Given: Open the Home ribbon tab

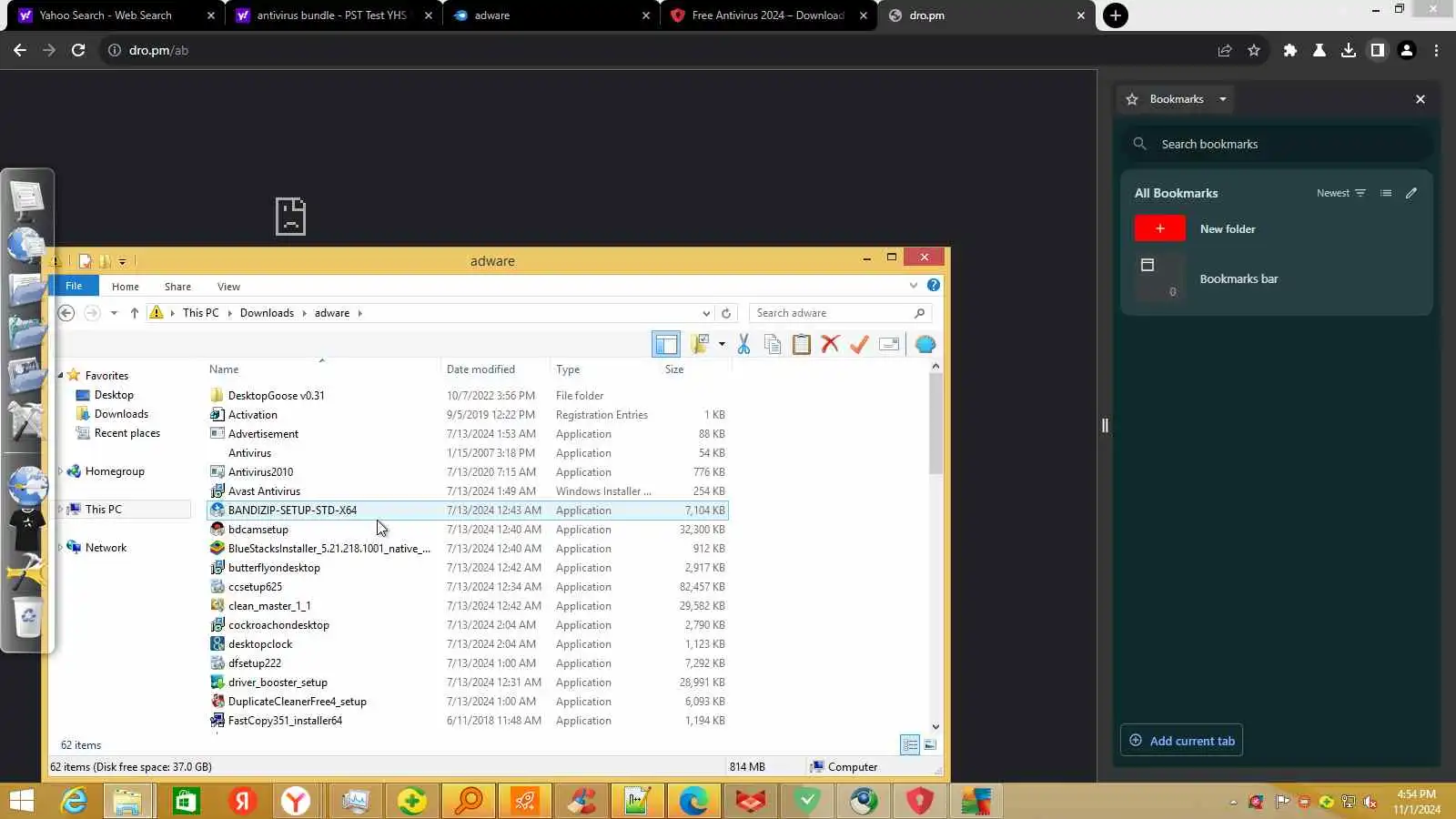Looking at the screenshot, I should (x=126, y=287).
